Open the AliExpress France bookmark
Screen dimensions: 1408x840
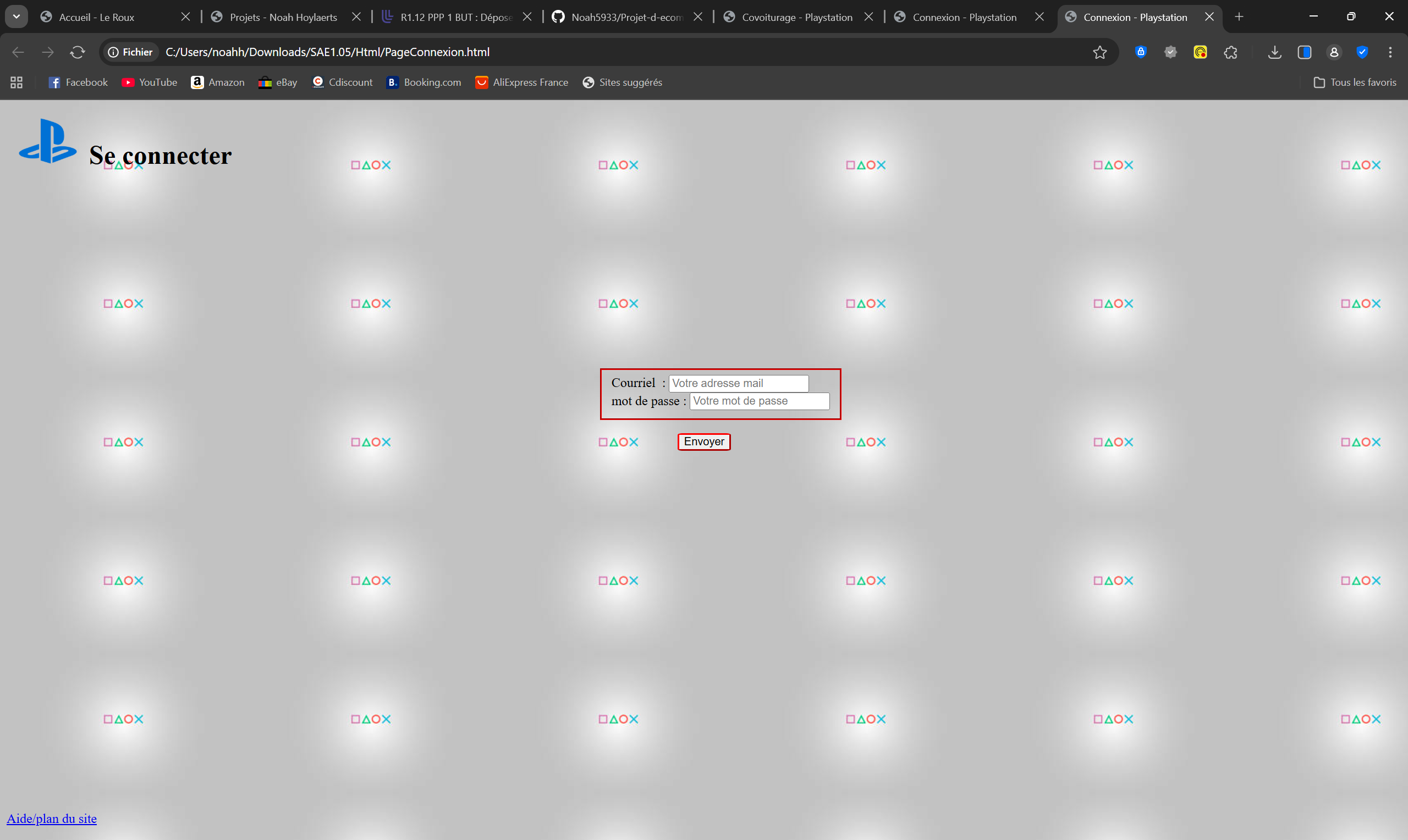(522, 82)
